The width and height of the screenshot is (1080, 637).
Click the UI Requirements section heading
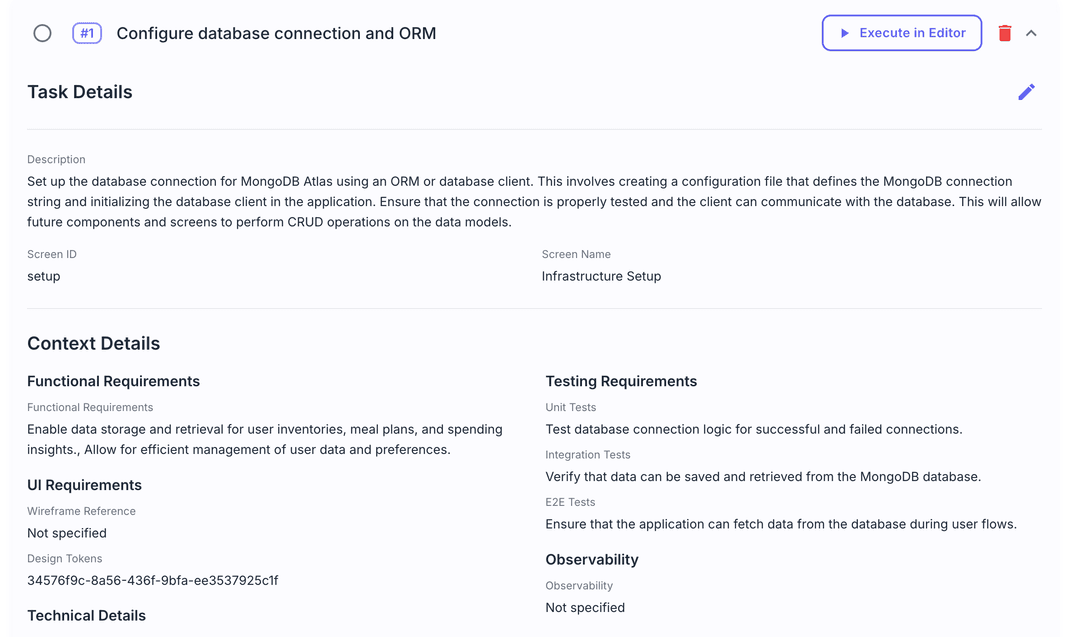[x=84, y=485]
